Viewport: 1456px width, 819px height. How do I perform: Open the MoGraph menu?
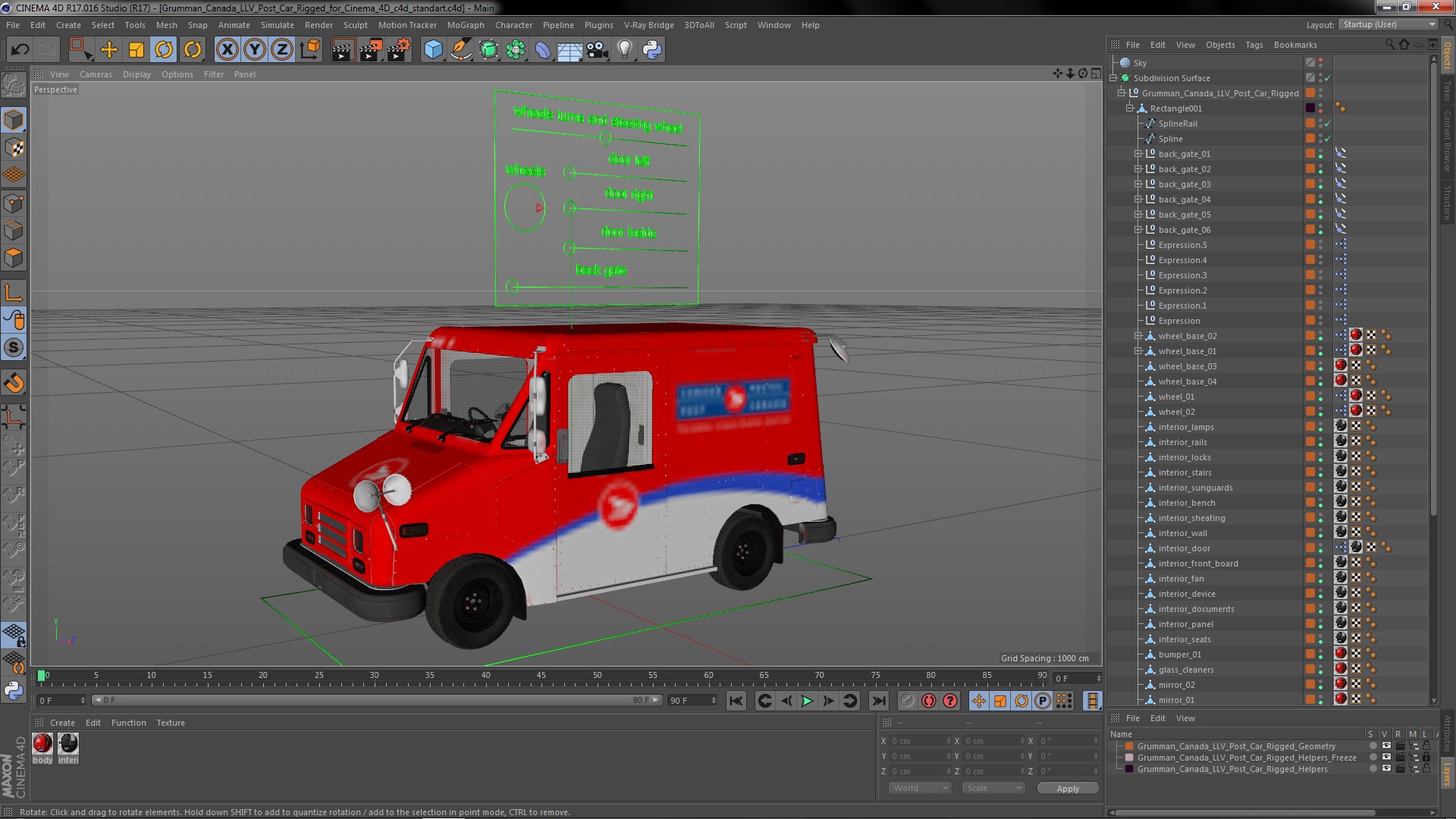[x=465, y=25]
